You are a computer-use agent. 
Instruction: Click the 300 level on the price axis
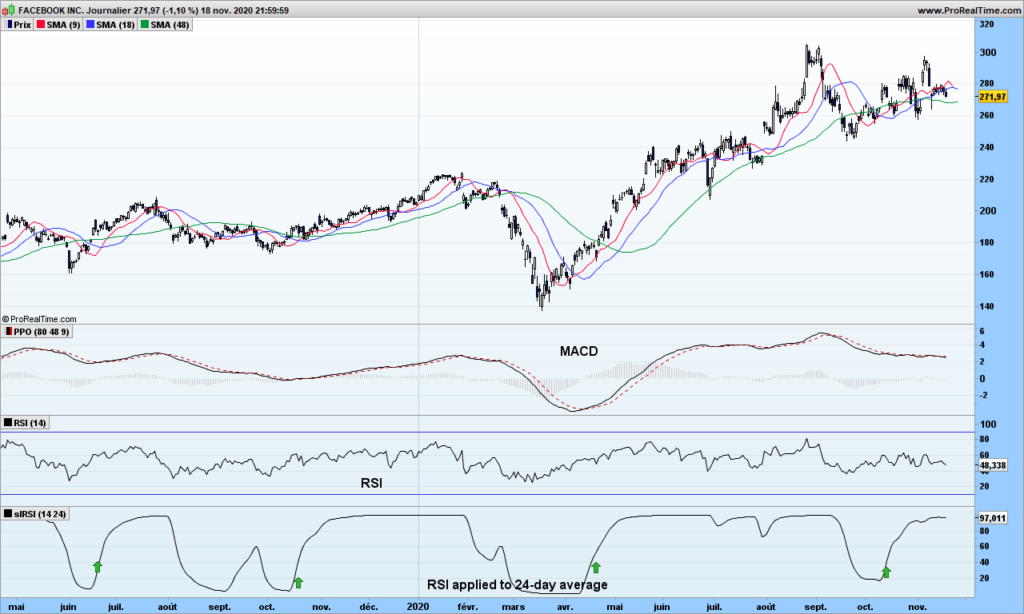pyautogui.click(x=987, y=52)
